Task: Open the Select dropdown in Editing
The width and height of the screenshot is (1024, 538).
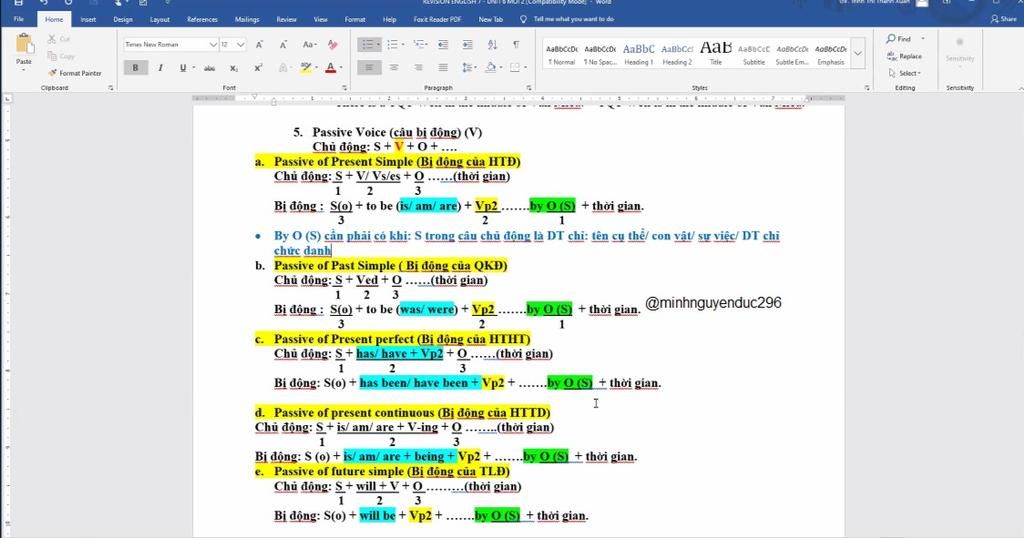Action: (x=904, y=73)
